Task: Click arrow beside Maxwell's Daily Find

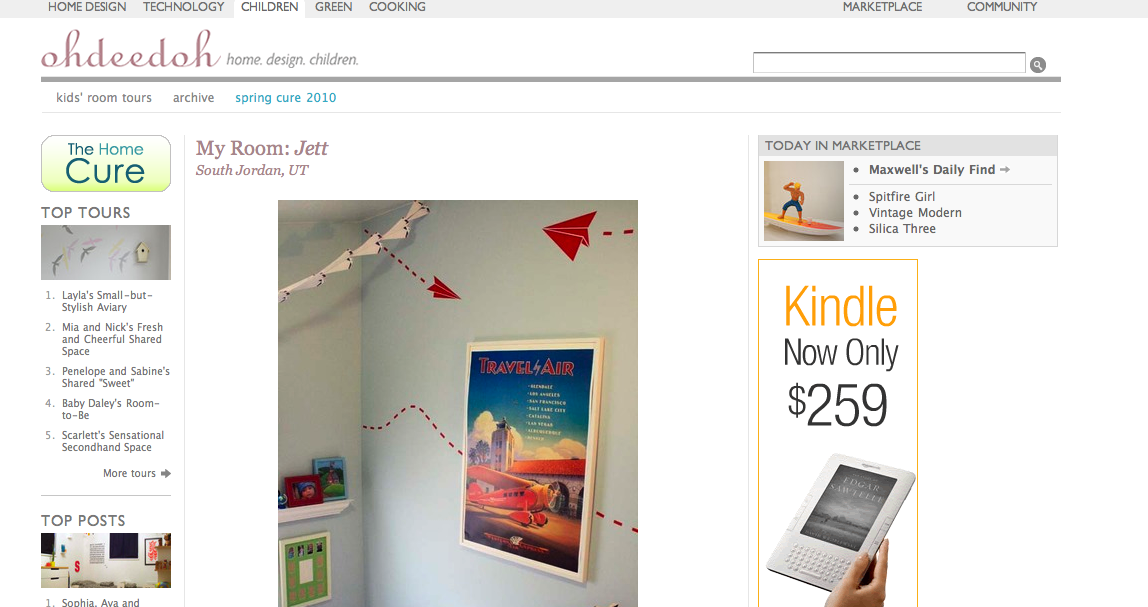Action: click(x=1004, y=170)
